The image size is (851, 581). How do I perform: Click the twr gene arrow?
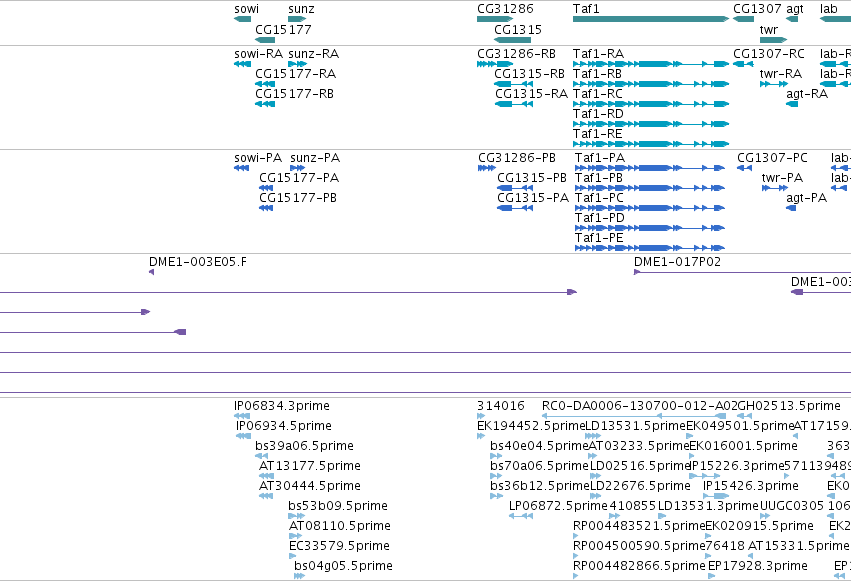pyautogui.click(x=773, y=40)
